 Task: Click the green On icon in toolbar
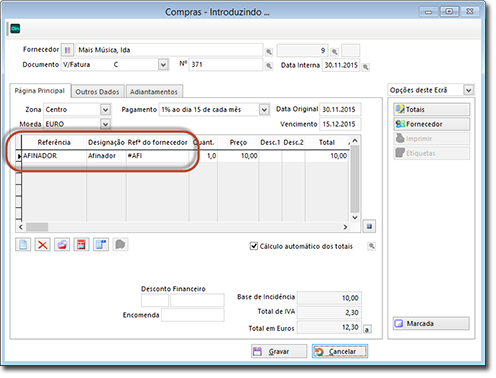click(x=15, y=29)
